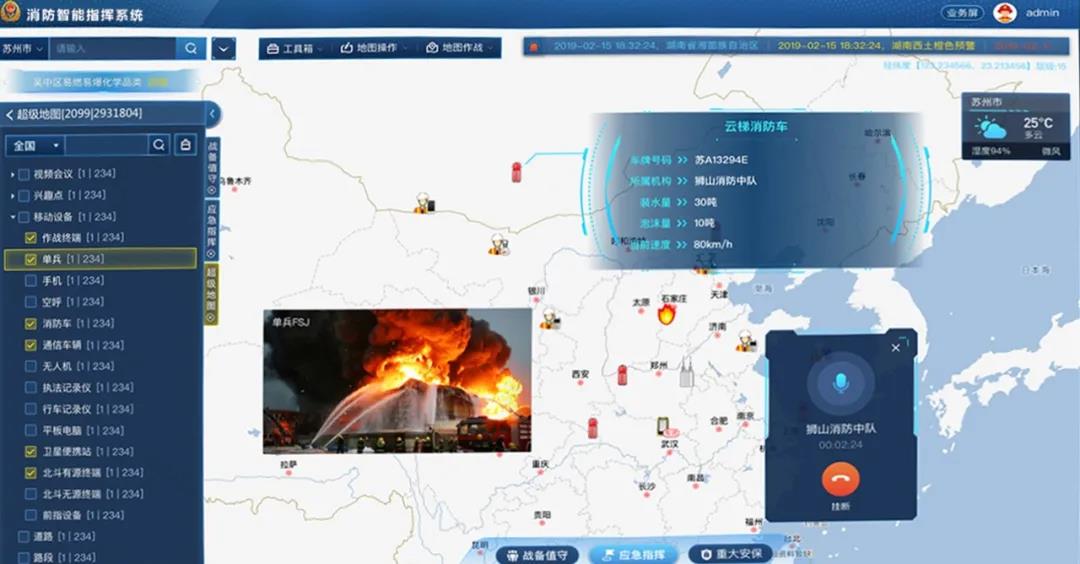The height and width of the screenshot is (564, 1080).
Task: Check the 视频会议 checkbox
Action: (x=24, y=174)
